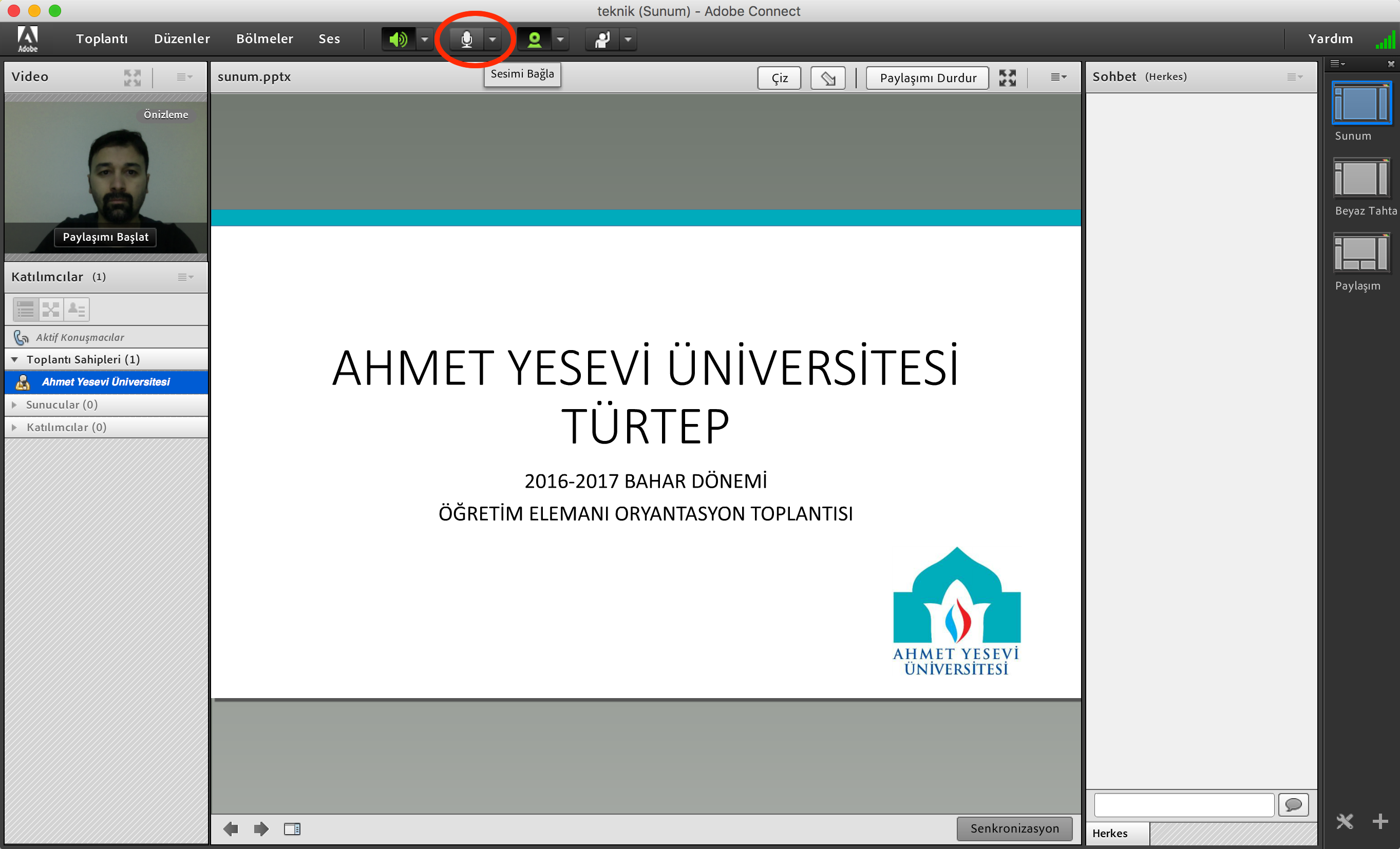
Task: Switch to attendee status view icon
Action: tap(77, 310)
